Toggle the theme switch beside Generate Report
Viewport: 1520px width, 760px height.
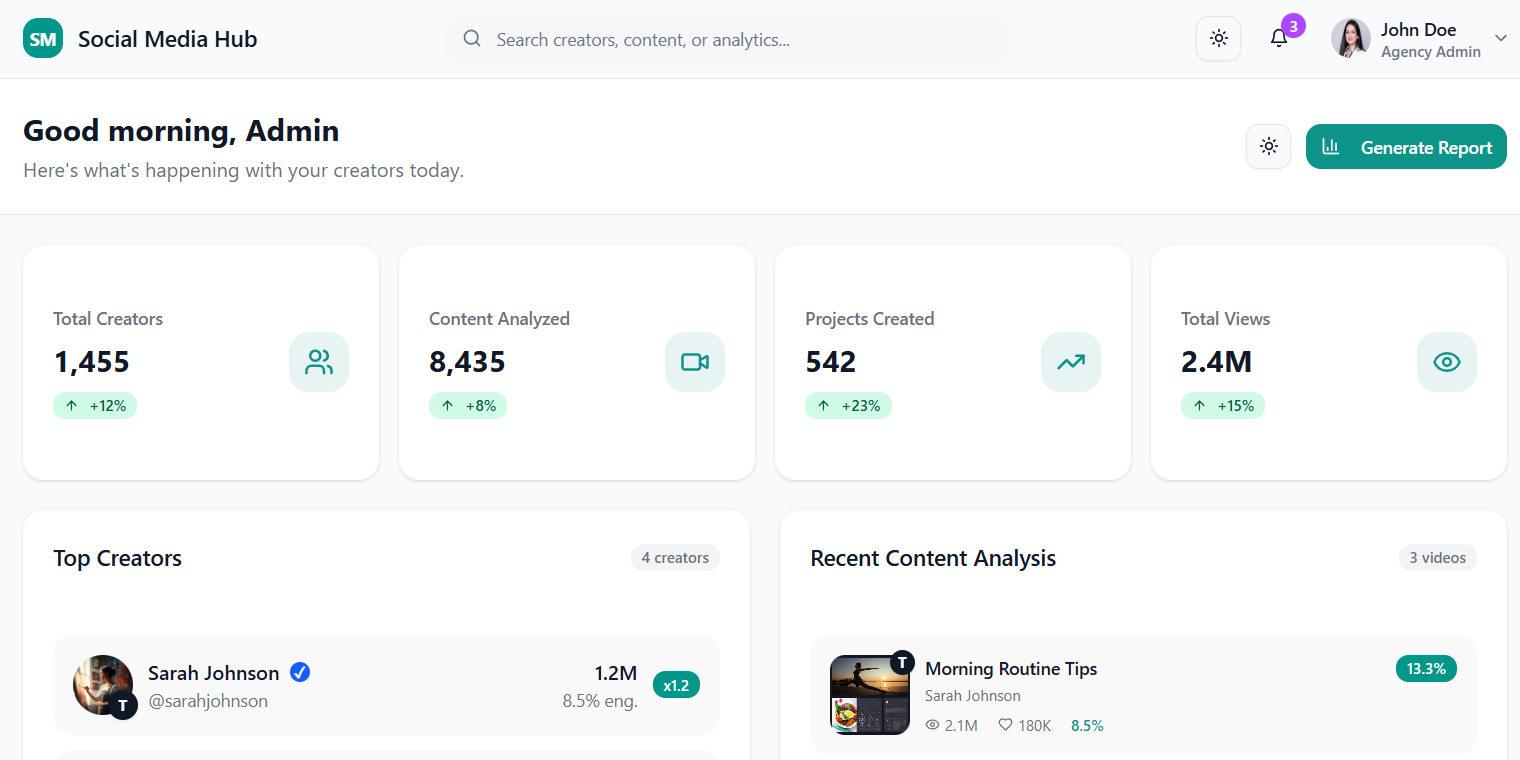pos(1268,146)
